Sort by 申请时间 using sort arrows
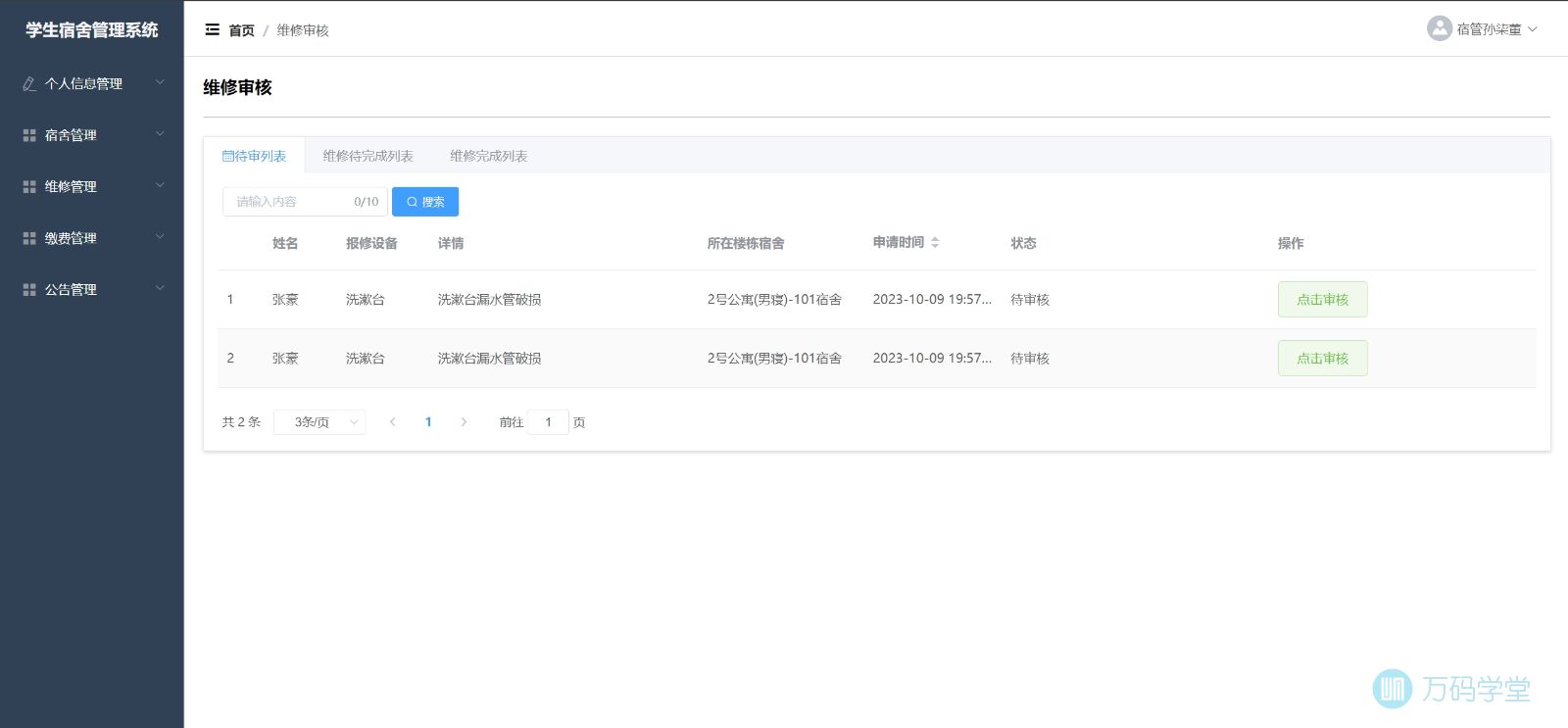 pos(935,242)
